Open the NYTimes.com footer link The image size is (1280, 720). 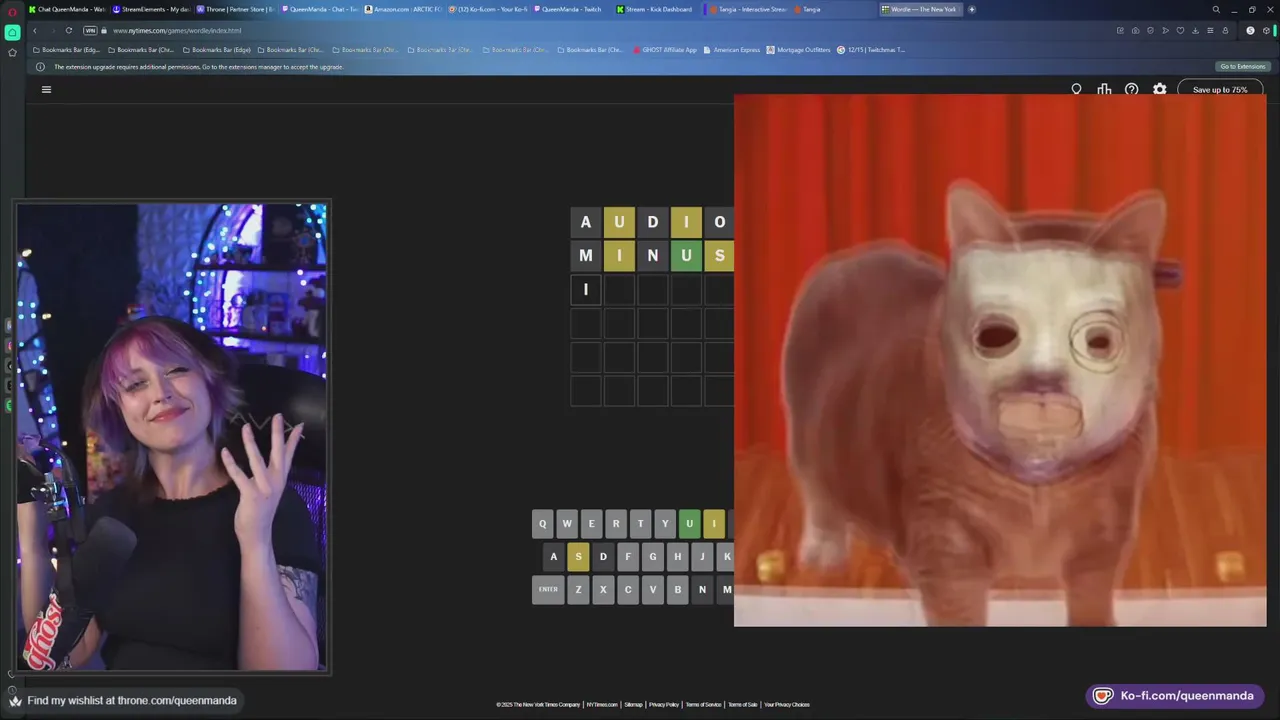click(602, 705)
